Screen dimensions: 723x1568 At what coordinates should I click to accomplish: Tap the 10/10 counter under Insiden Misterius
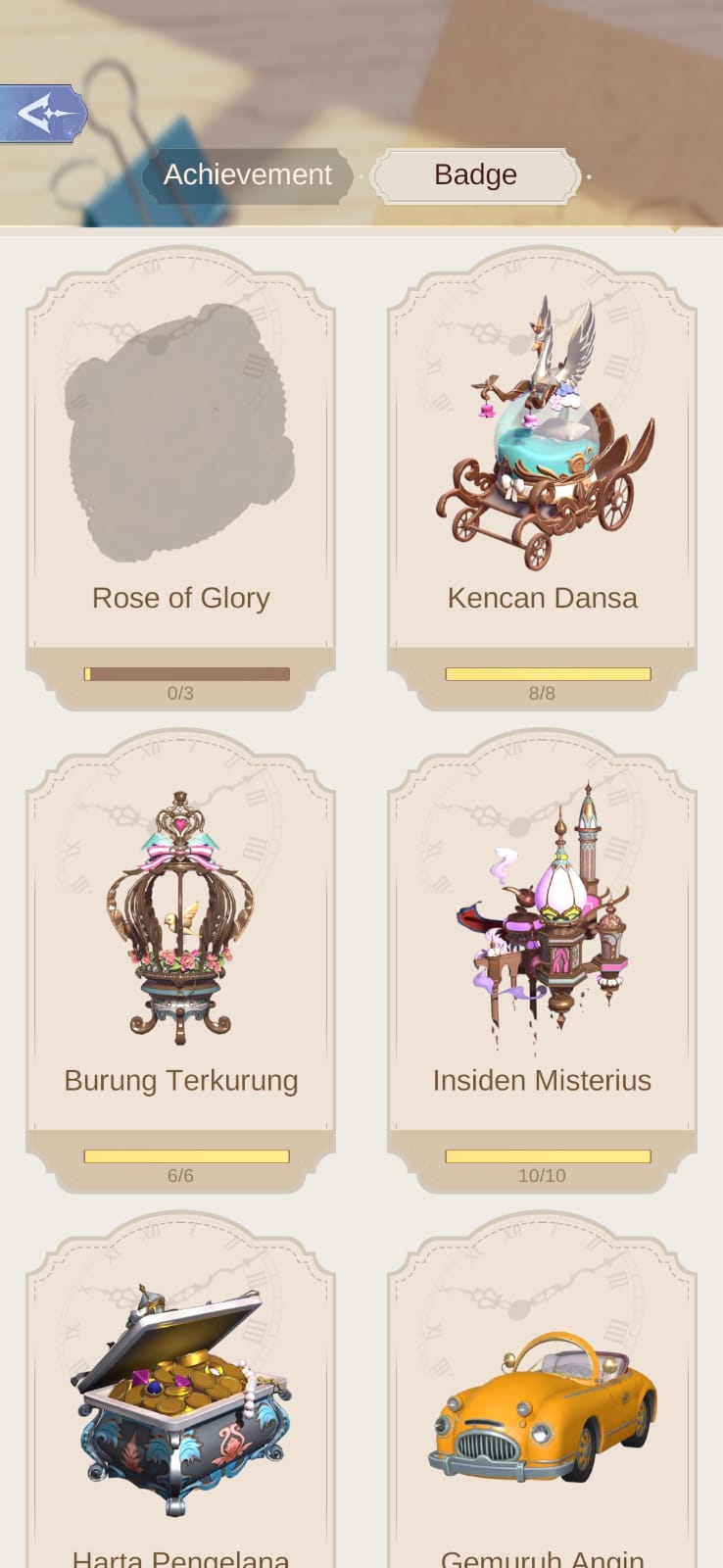coord(542,1176)
